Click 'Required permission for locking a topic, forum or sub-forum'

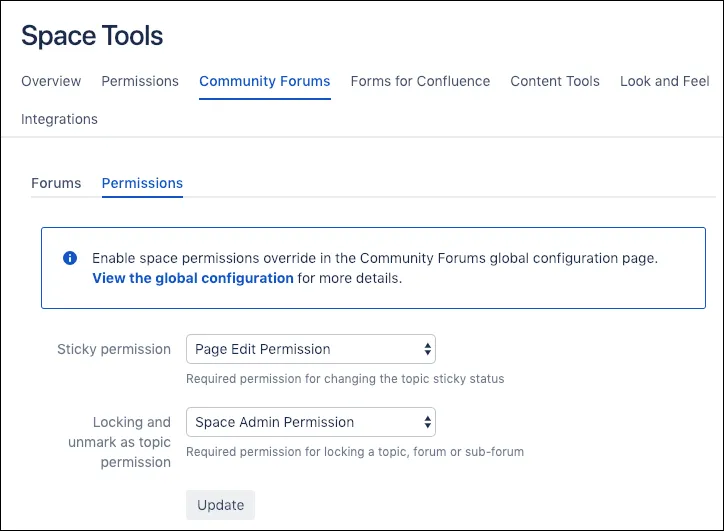355,452
